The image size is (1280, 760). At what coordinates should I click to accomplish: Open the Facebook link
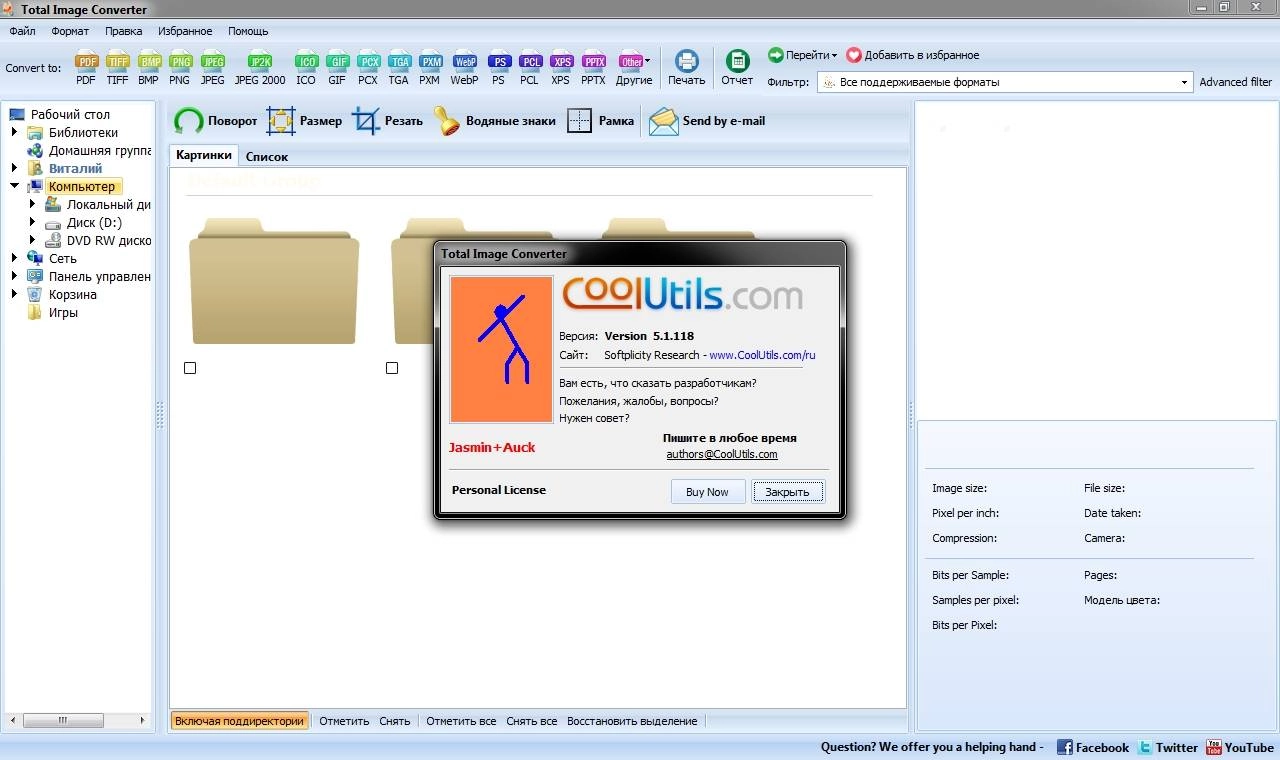click(x=1093, y=747)
